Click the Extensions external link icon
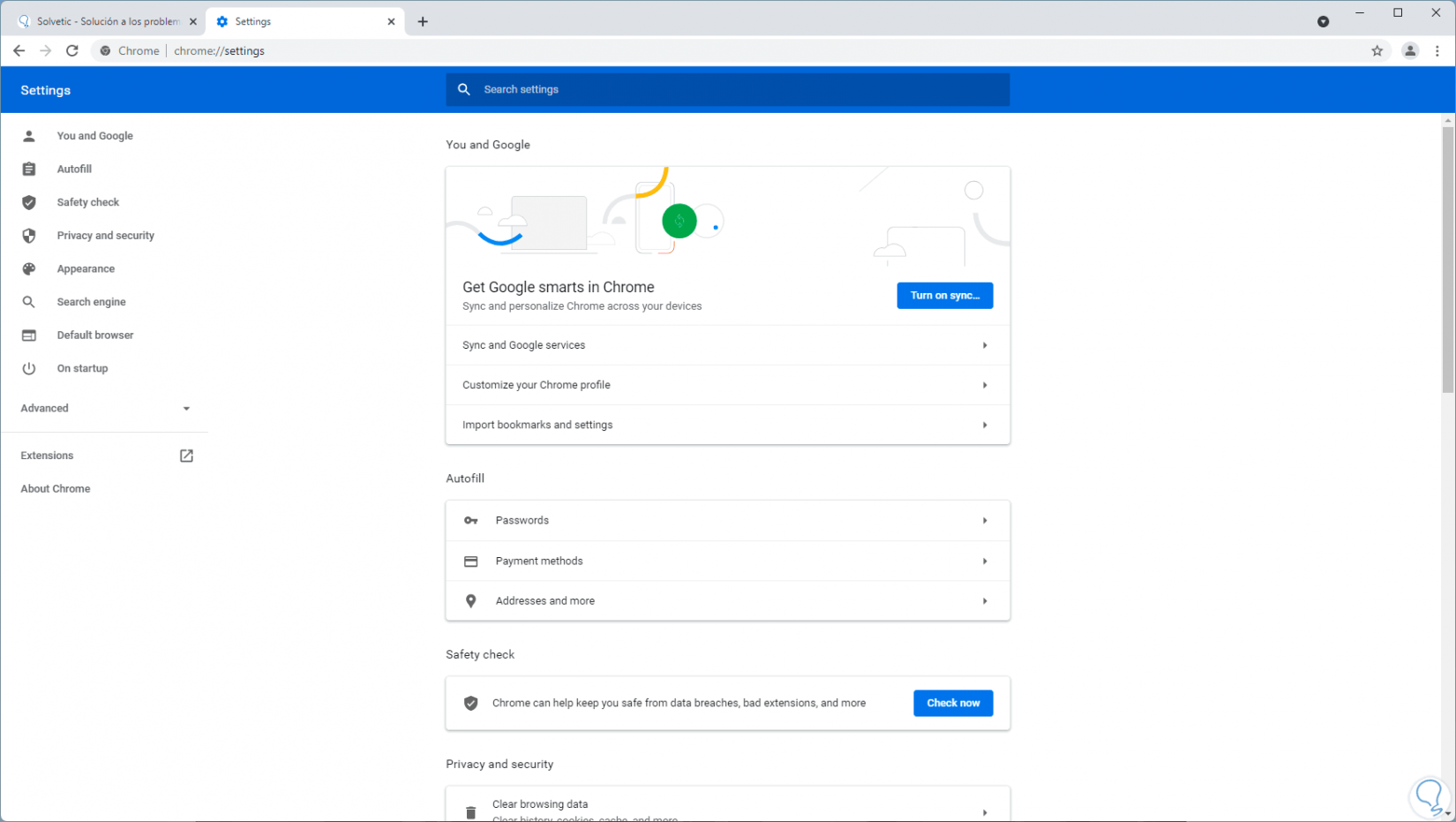This screenshot has height=822, width=1456. tap(186, 456)
